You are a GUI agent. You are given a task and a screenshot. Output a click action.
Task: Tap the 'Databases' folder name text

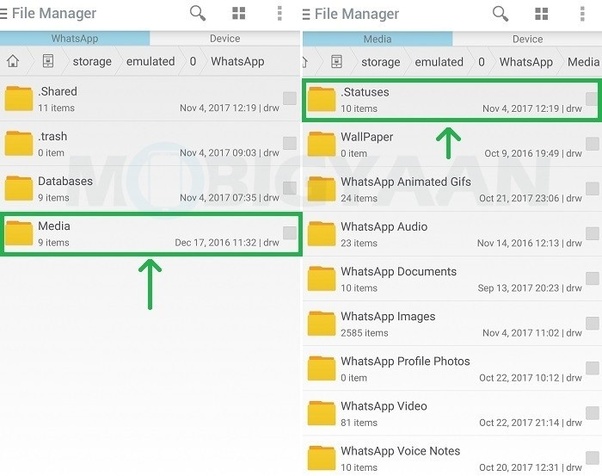pos(65,181)
